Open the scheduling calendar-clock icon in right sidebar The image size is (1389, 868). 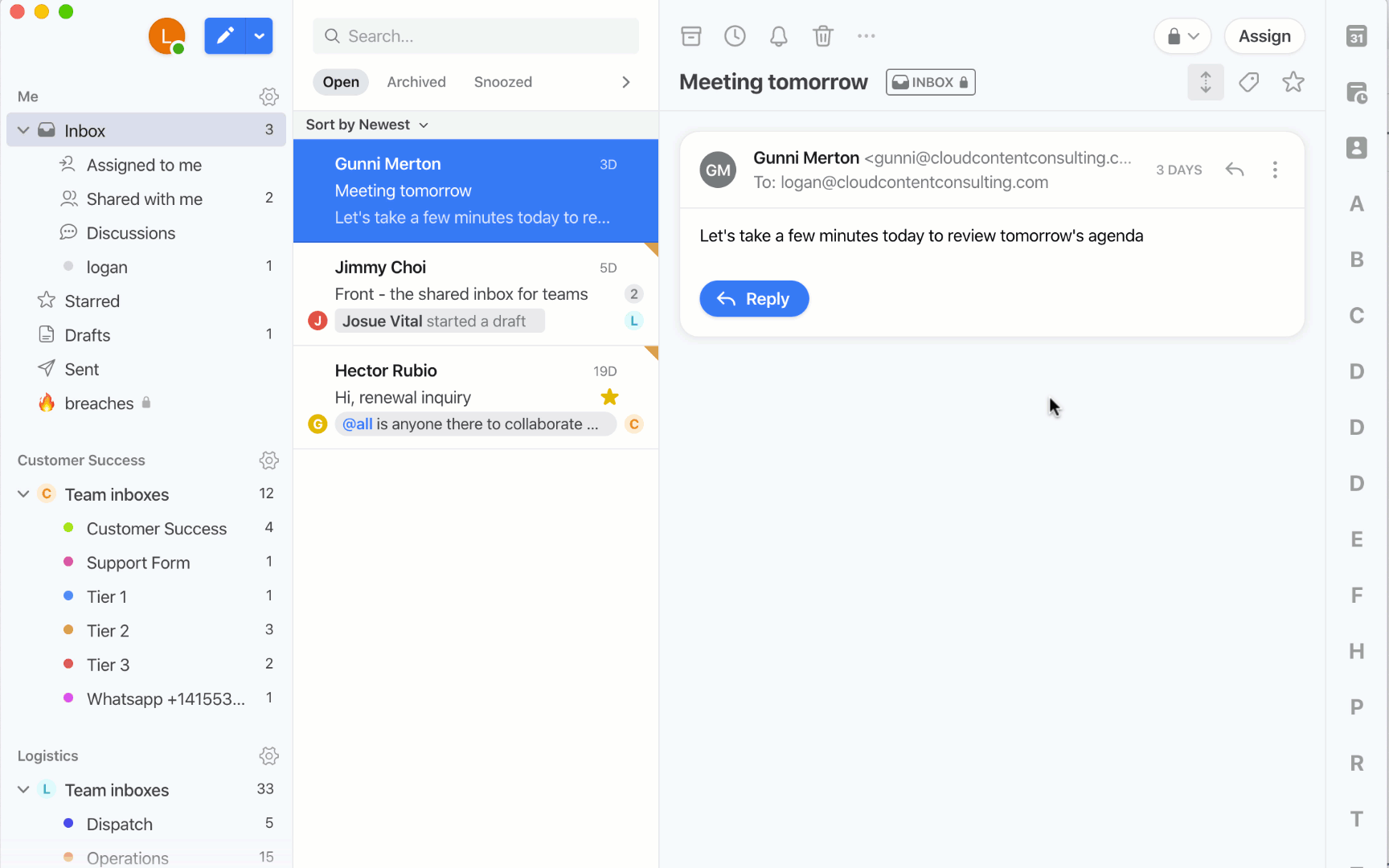point(1357,92)
